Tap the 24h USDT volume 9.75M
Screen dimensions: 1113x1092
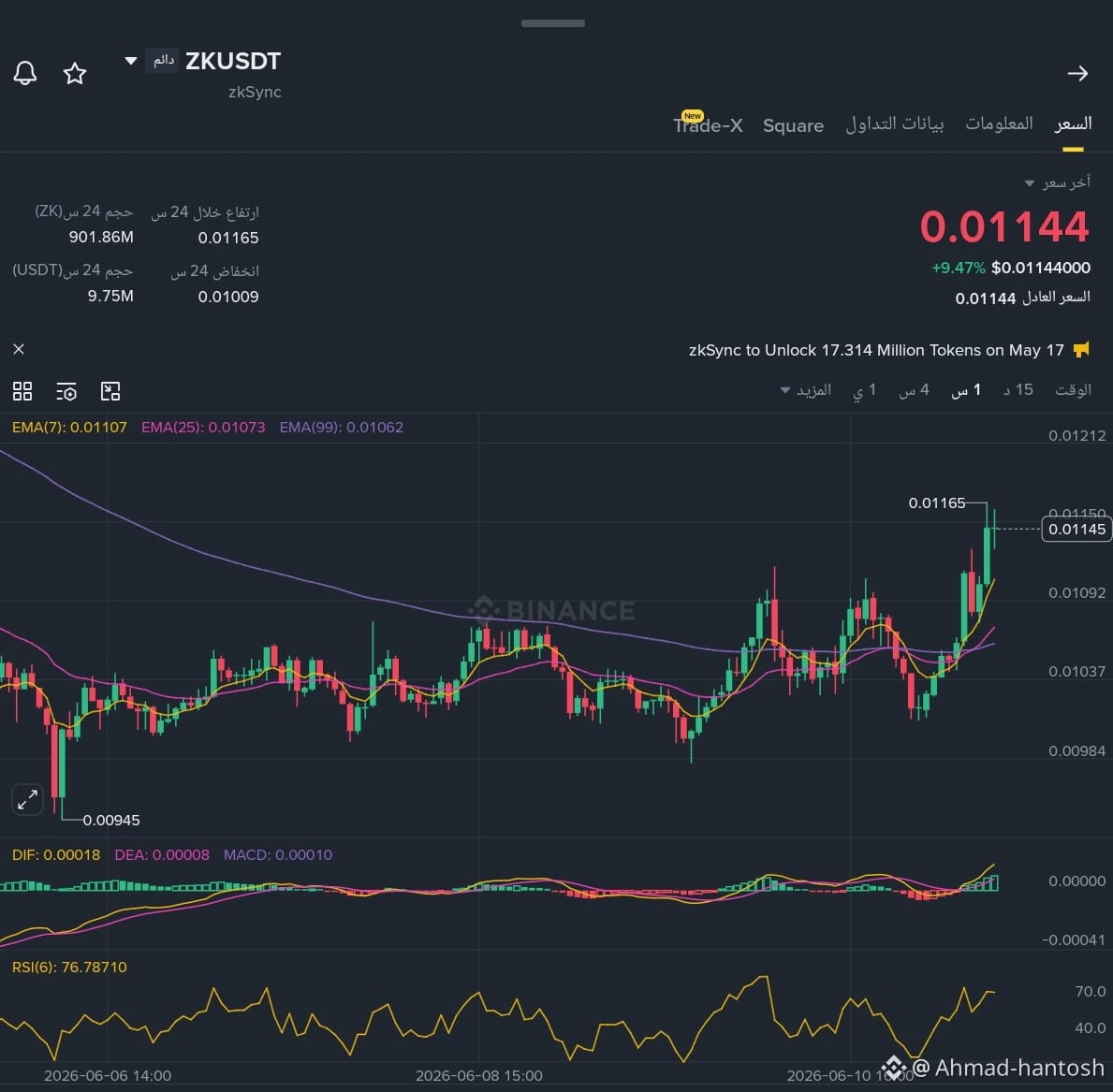tap(110, 296)
